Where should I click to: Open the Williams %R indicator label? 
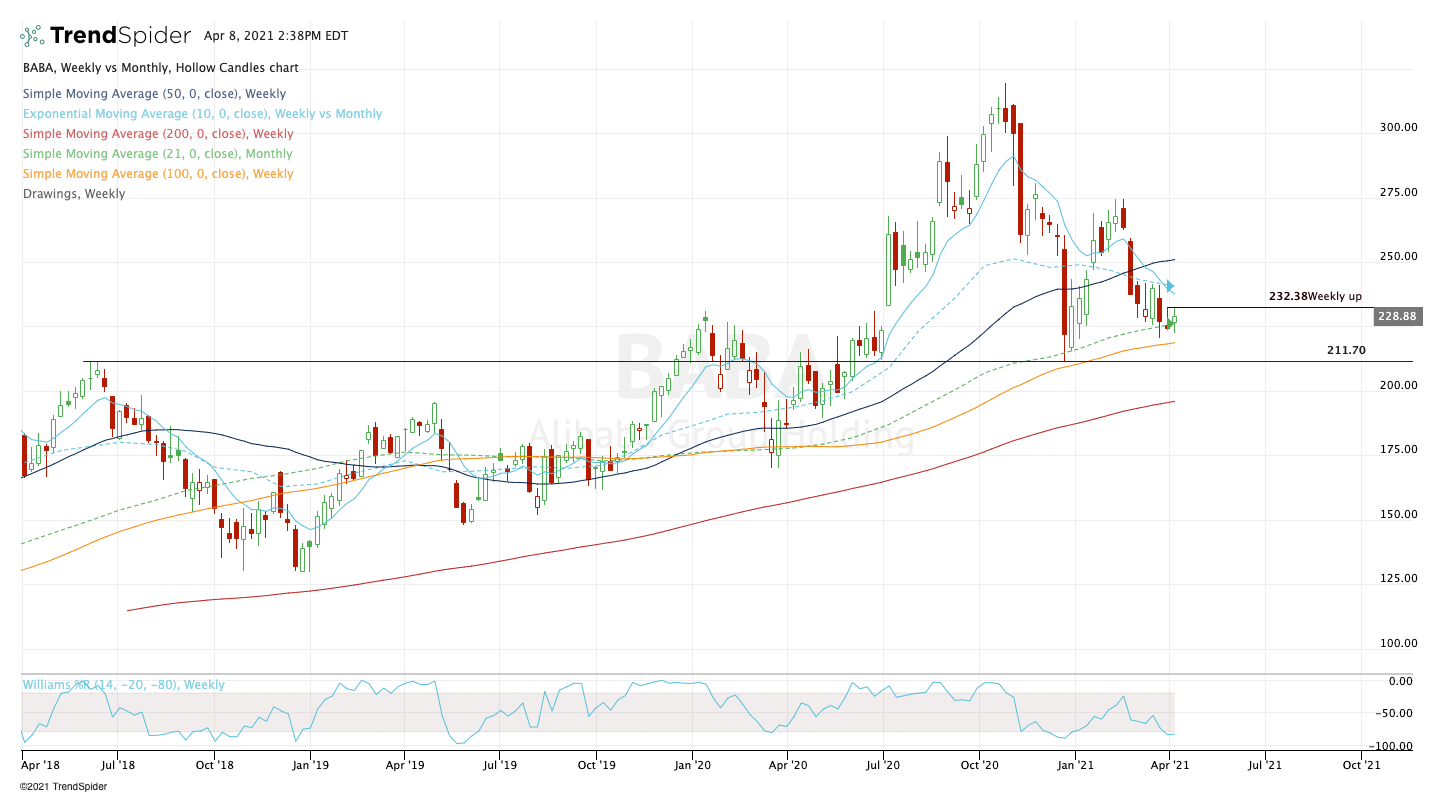124,685
